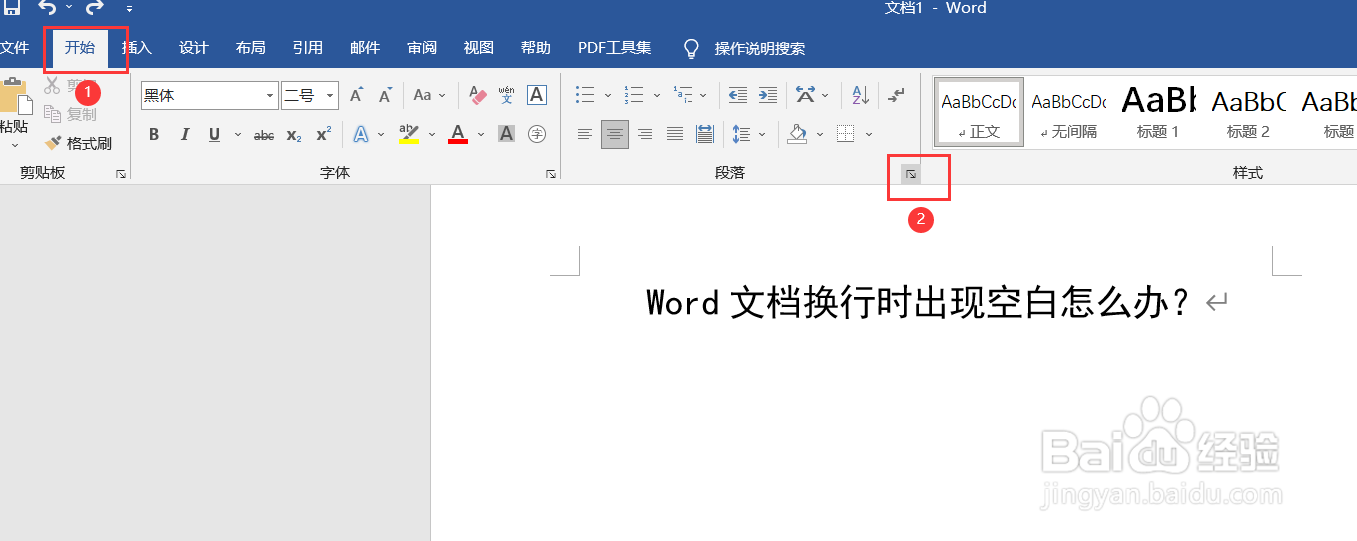Click the Sort A-Z icon

point(861,95)
